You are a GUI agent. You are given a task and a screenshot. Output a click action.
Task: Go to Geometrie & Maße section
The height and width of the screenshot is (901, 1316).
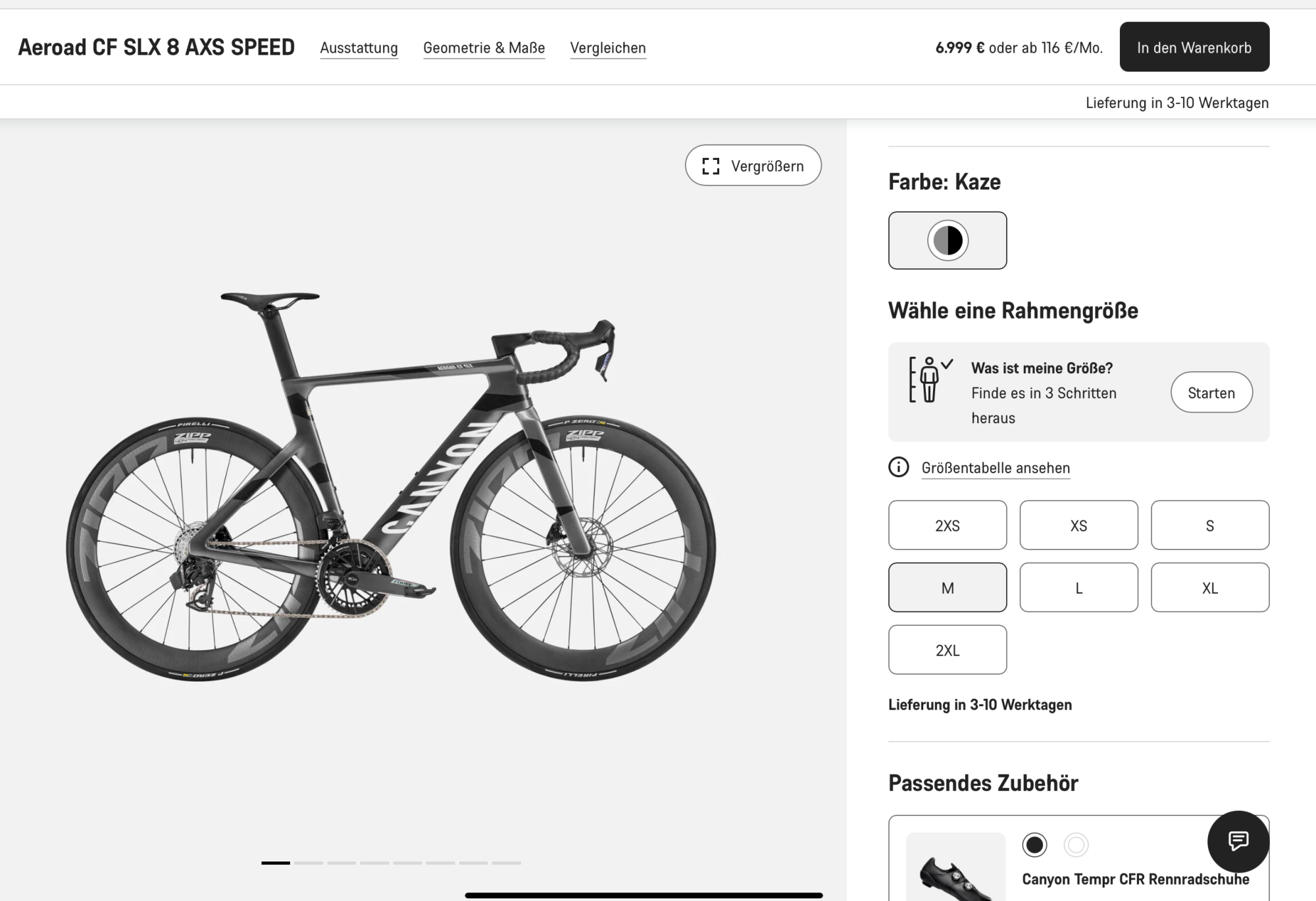click(484, 48)
